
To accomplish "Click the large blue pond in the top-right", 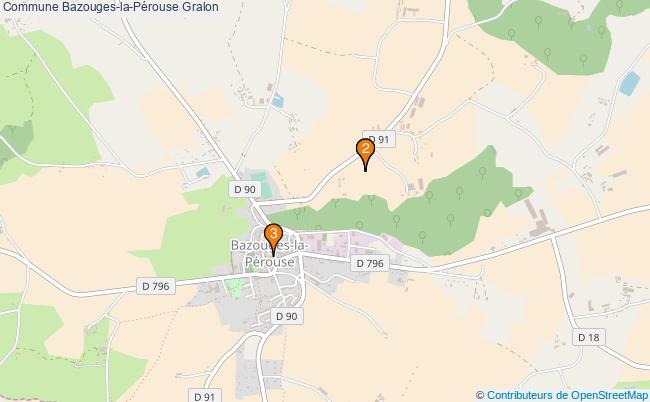I will click(x=629, y=83).
